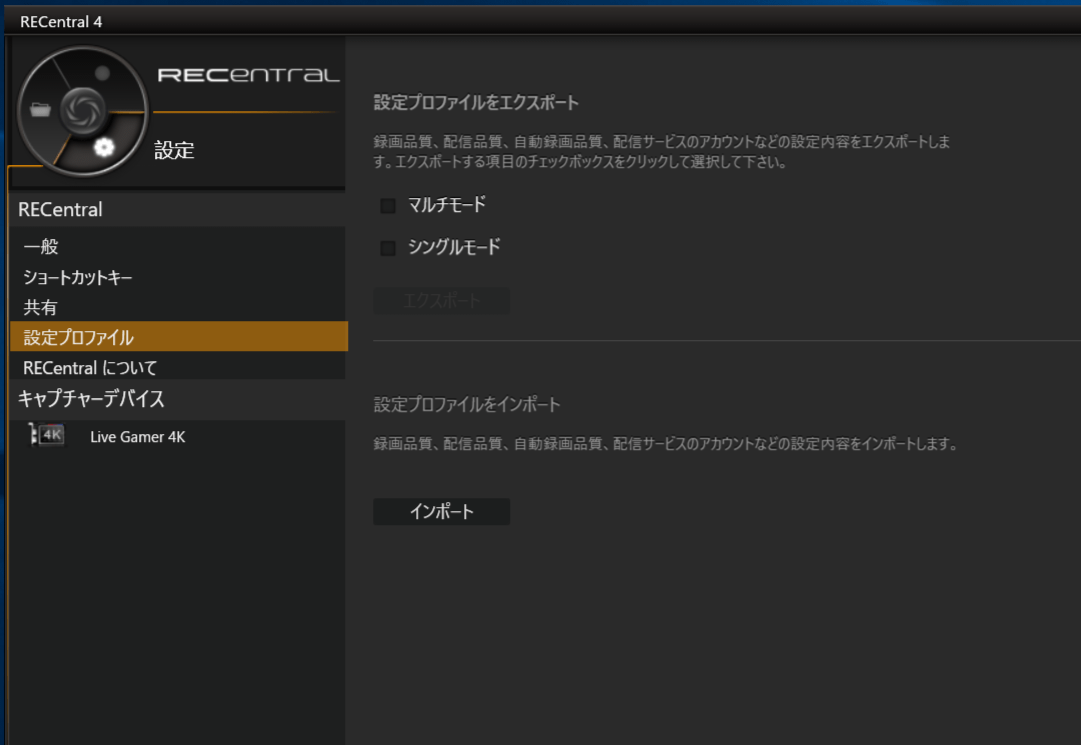
Task: Click the RECentral logo text
Action: 248,76
